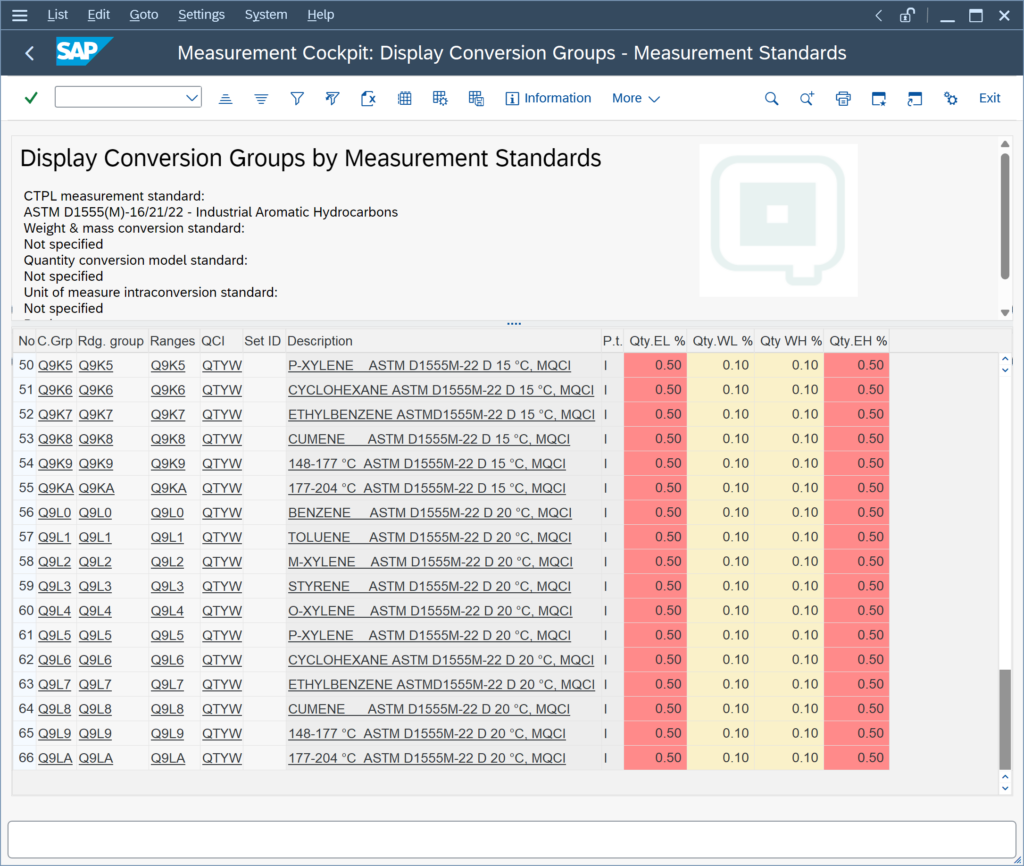
Task: Click the C.Grp column header
Action: pyautogui.click(x=55, y=341)
